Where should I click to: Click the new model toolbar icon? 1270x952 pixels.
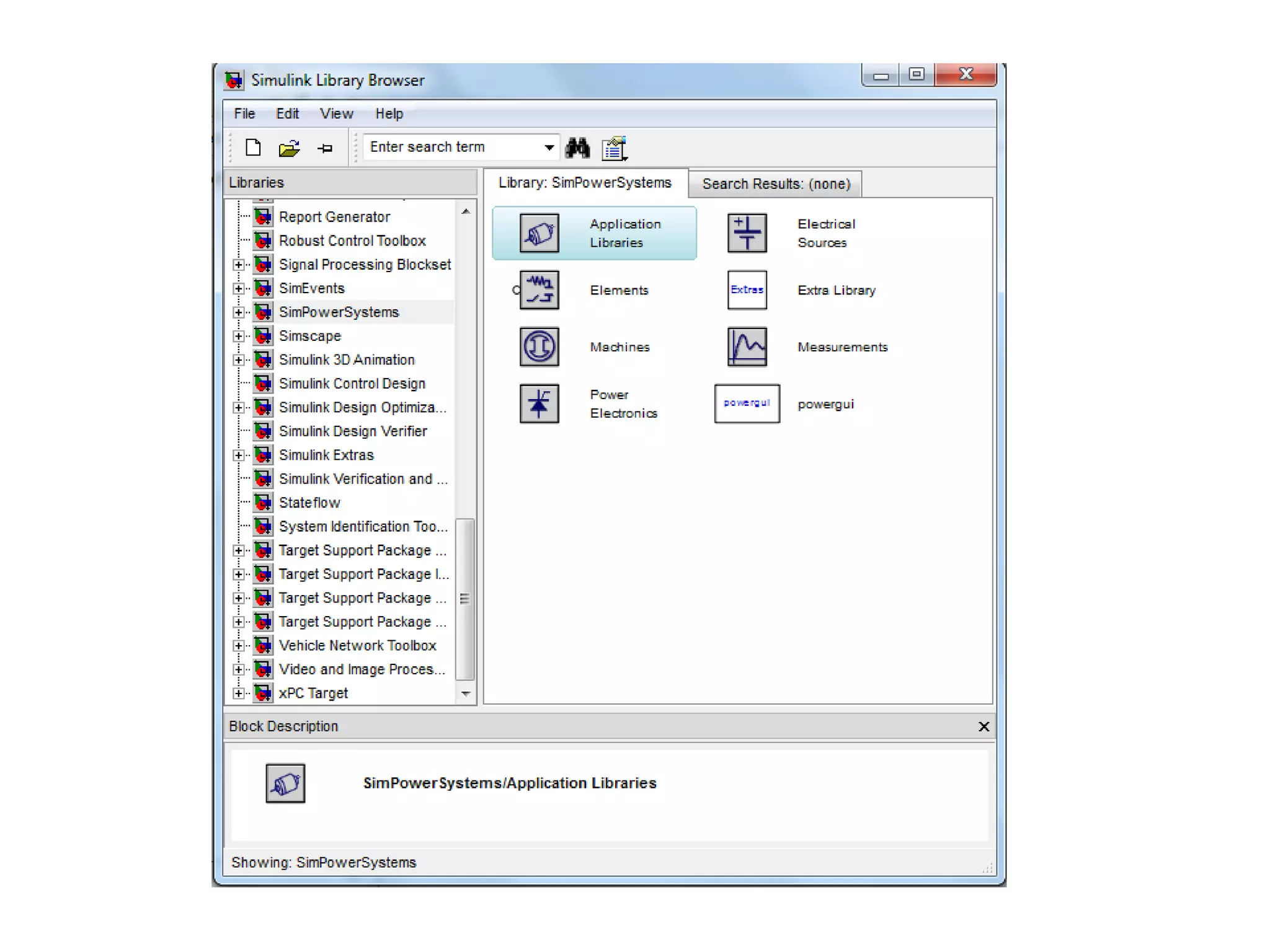click(253, 148)
